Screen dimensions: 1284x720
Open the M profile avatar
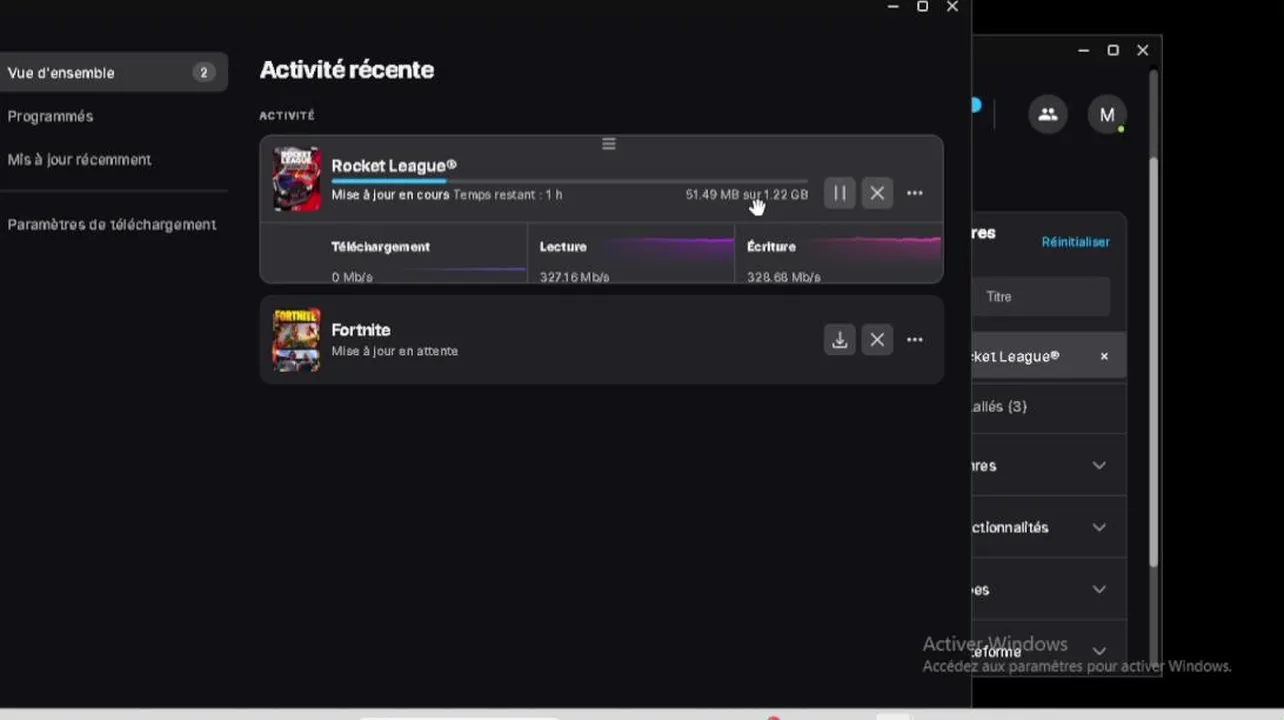[x=1107, y=115]
